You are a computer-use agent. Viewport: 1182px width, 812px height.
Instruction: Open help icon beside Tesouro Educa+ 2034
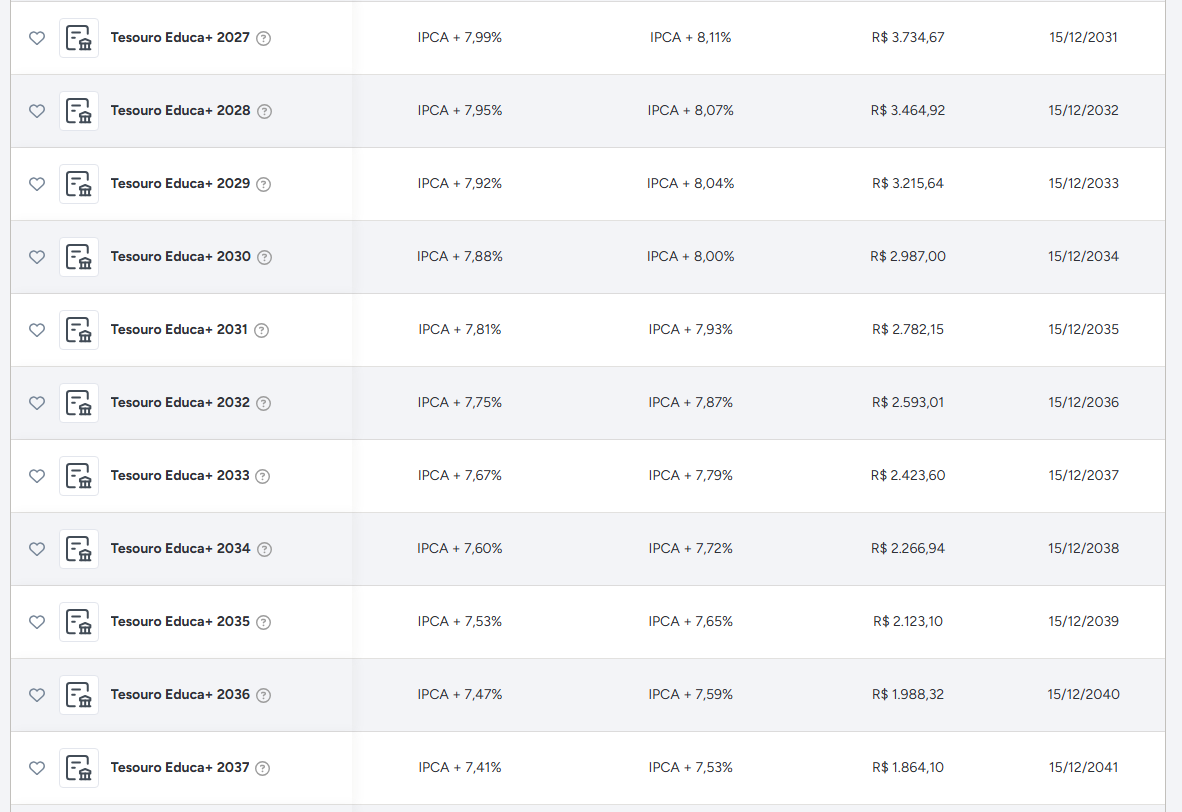264,549
